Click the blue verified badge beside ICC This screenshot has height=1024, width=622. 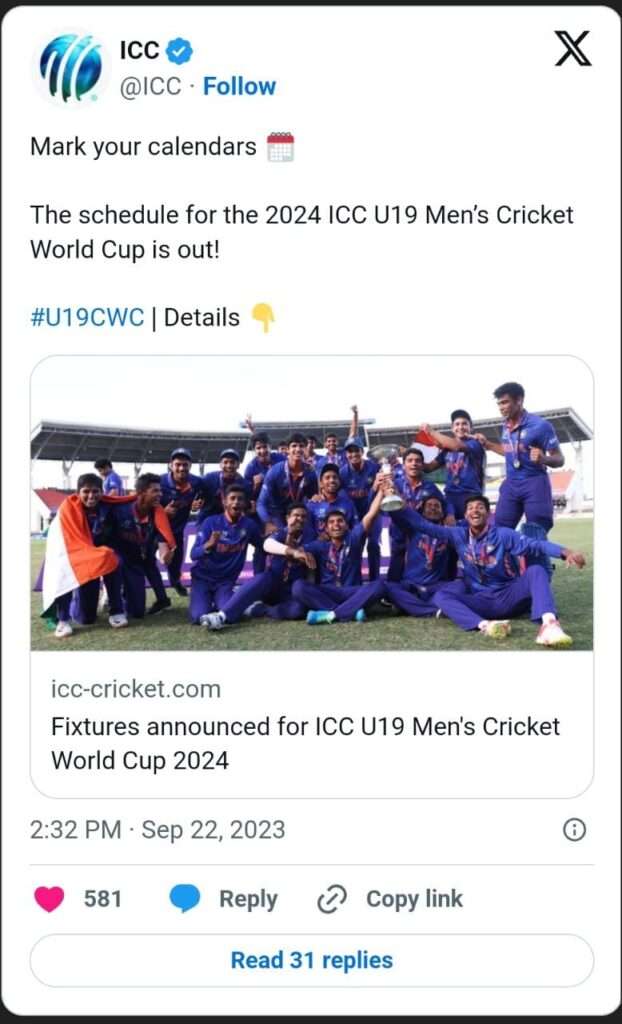(x=179, y=51)
